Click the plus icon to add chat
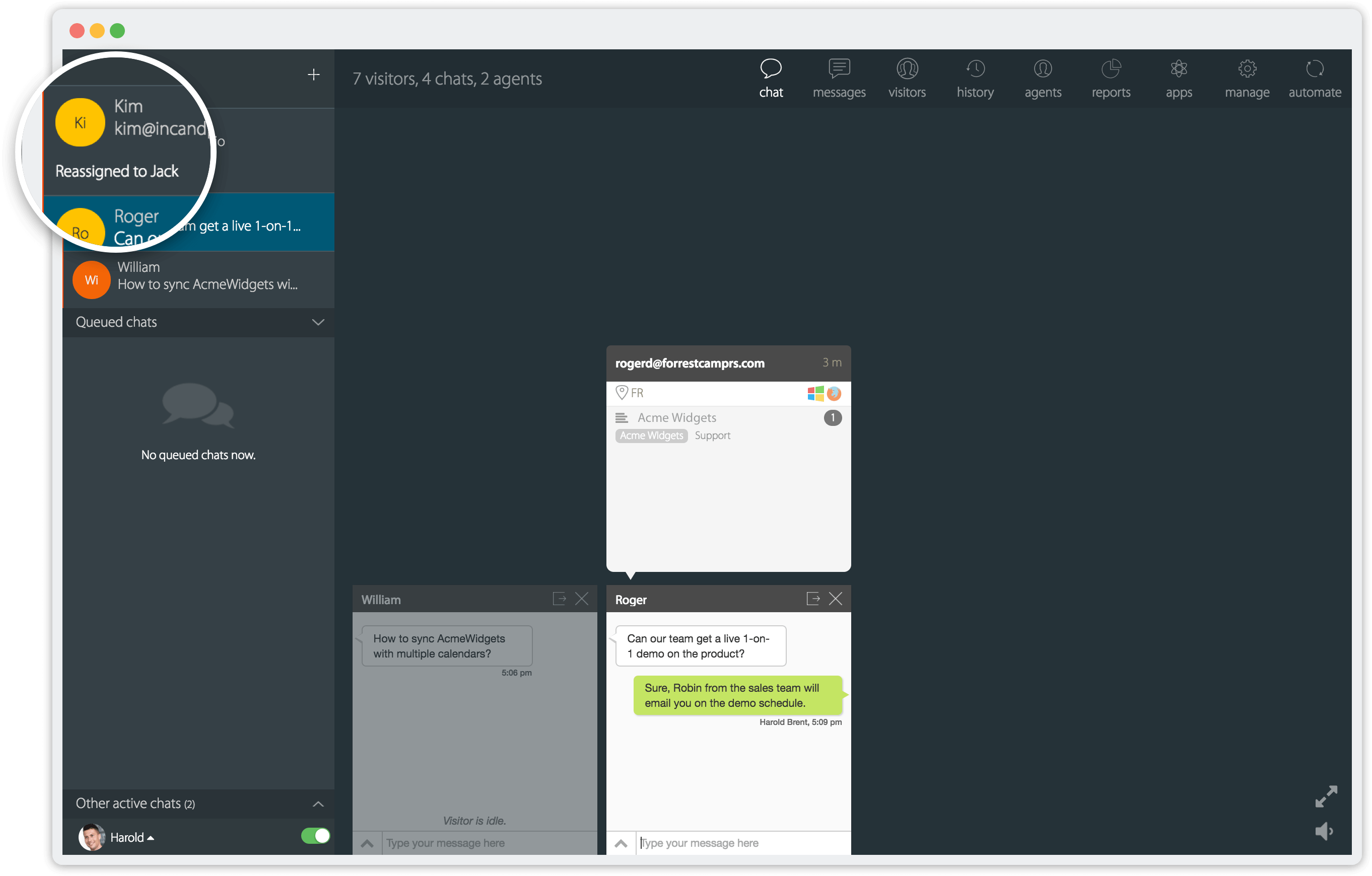Image resolution: width=1372 pixels, height=876 pixels. tap(313, 75)
